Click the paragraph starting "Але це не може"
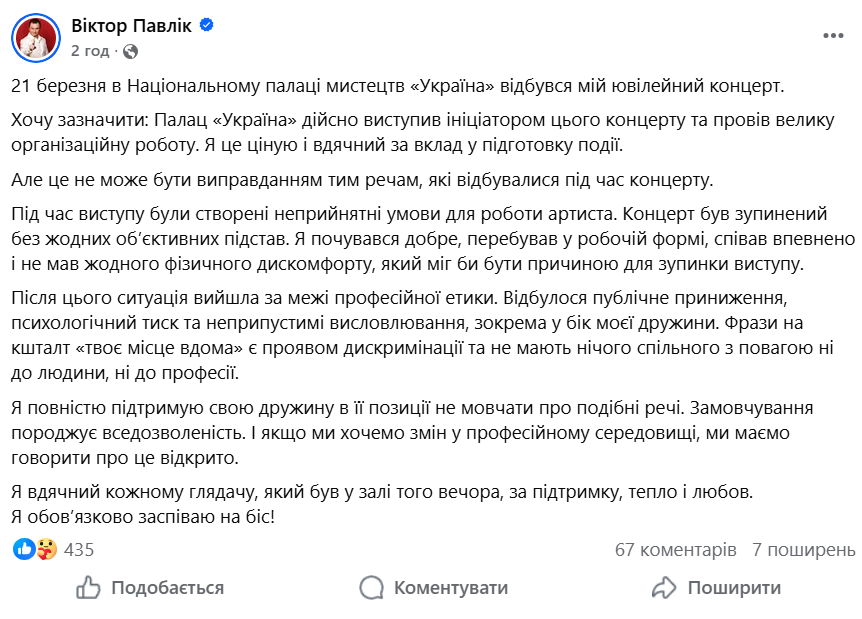Viewport: 862px width, 619px height. (364, 179)
